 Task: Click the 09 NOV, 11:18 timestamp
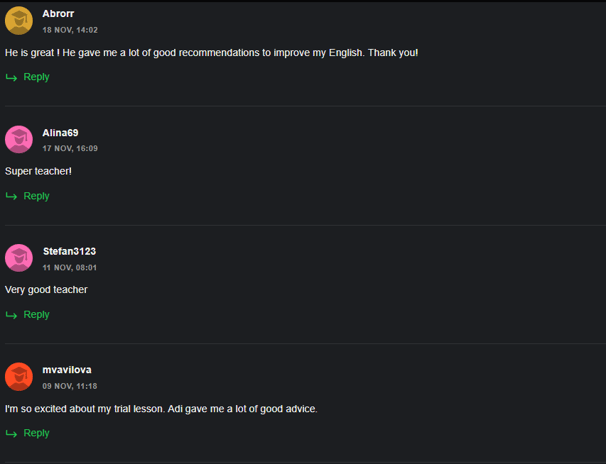[x=70, y=386]
